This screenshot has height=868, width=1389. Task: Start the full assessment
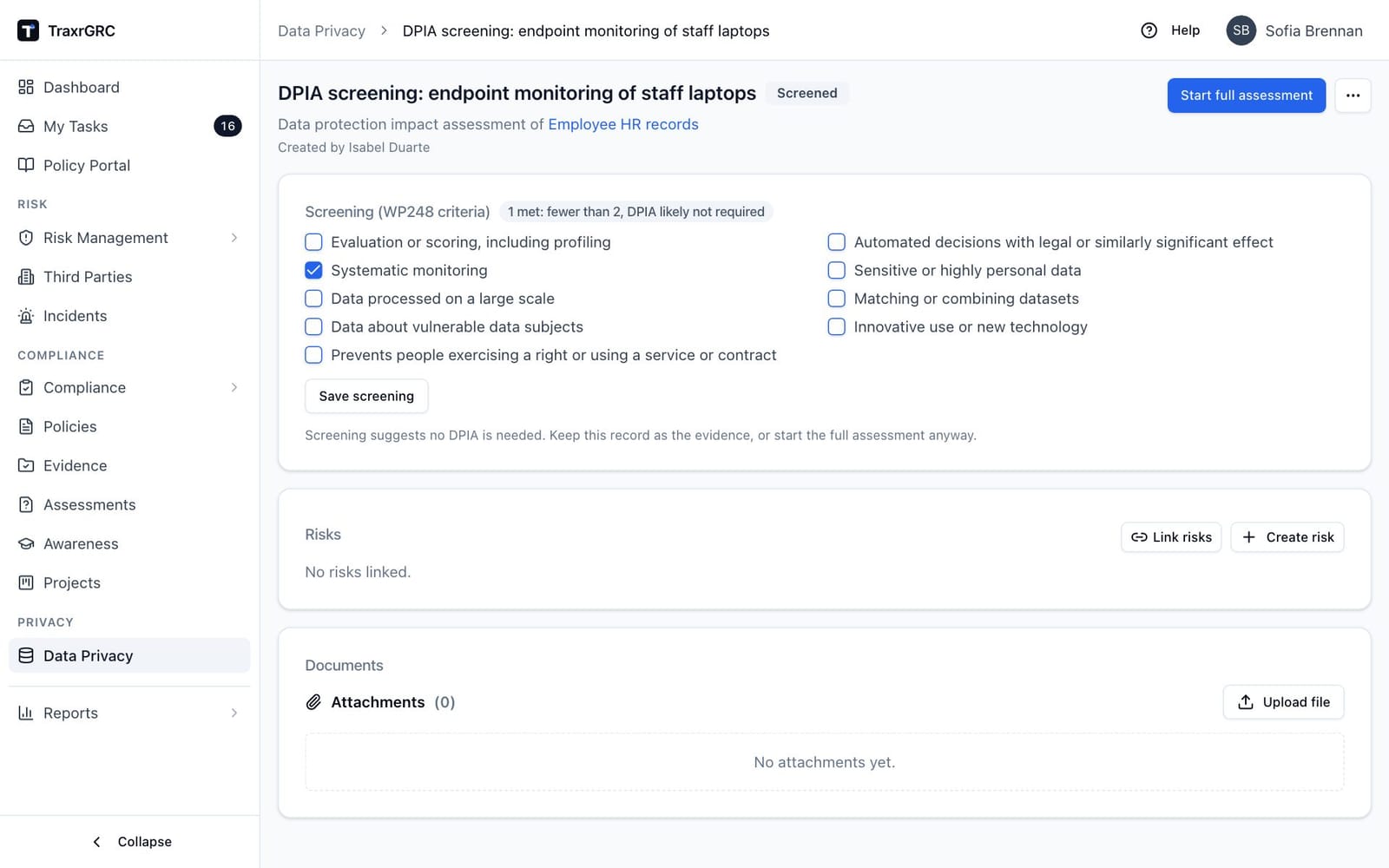[1246, 95]
